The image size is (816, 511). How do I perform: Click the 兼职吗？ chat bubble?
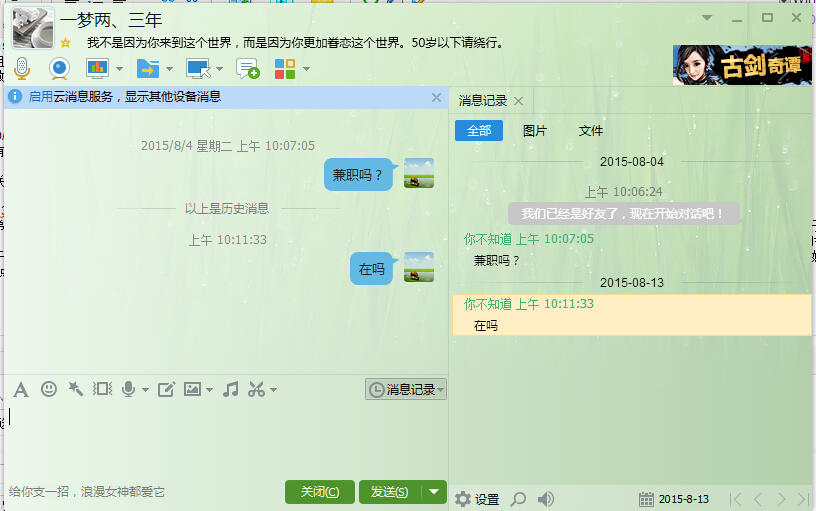[358, 175]
